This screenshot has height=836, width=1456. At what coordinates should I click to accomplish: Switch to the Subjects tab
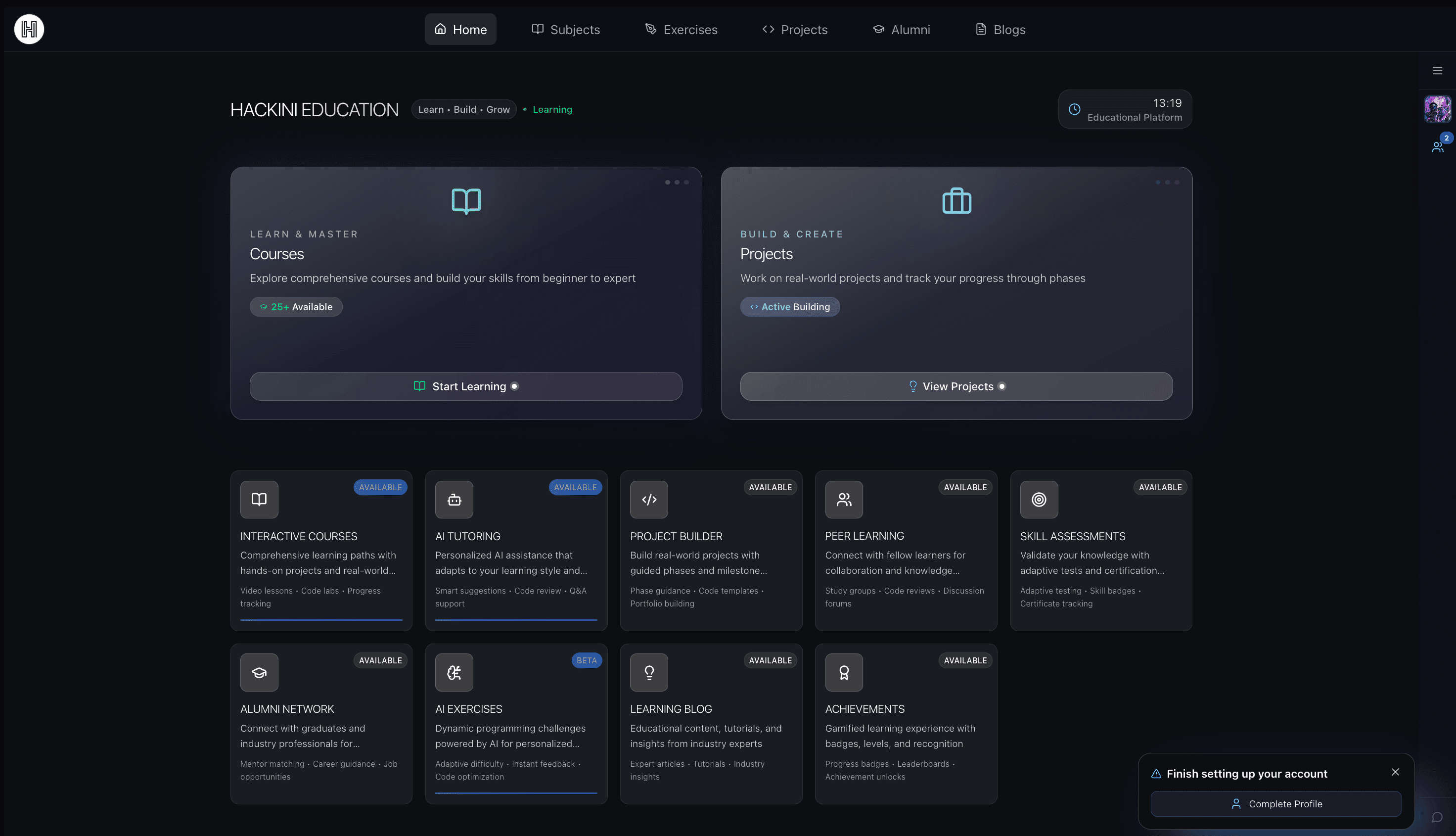point(565,29)
